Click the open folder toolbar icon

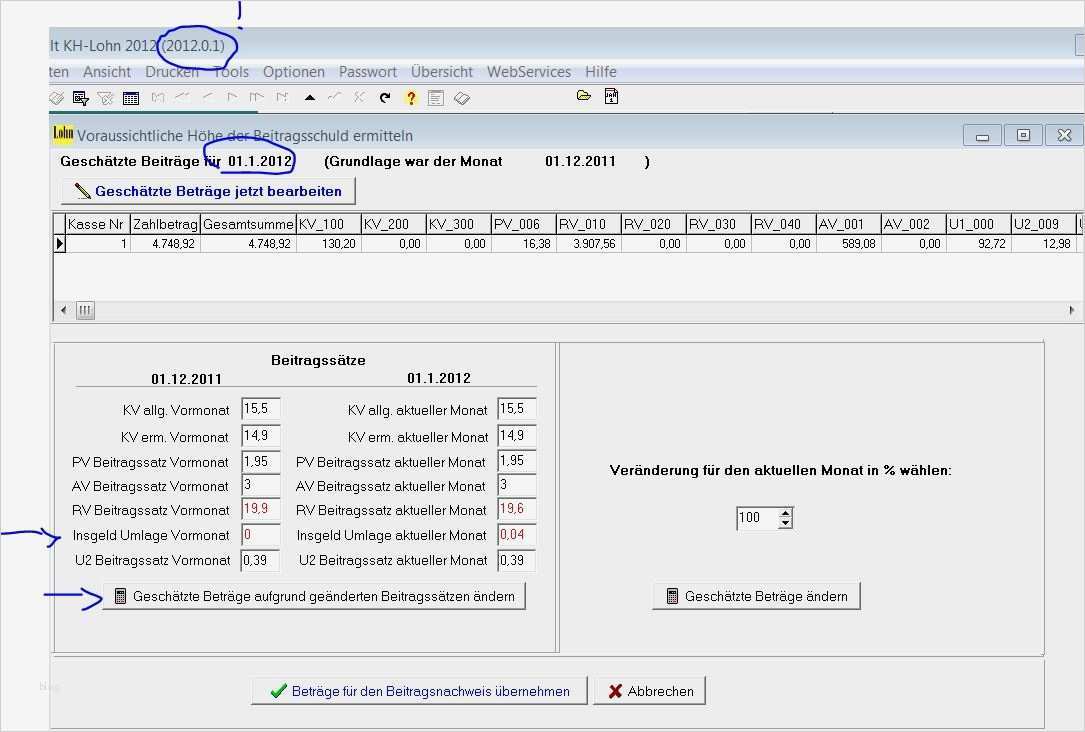(x=584, y=95)
